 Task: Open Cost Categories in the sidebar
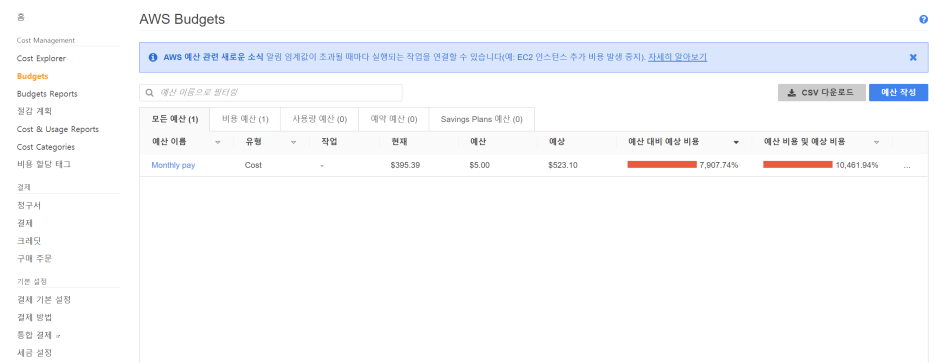tap(46, 147)
